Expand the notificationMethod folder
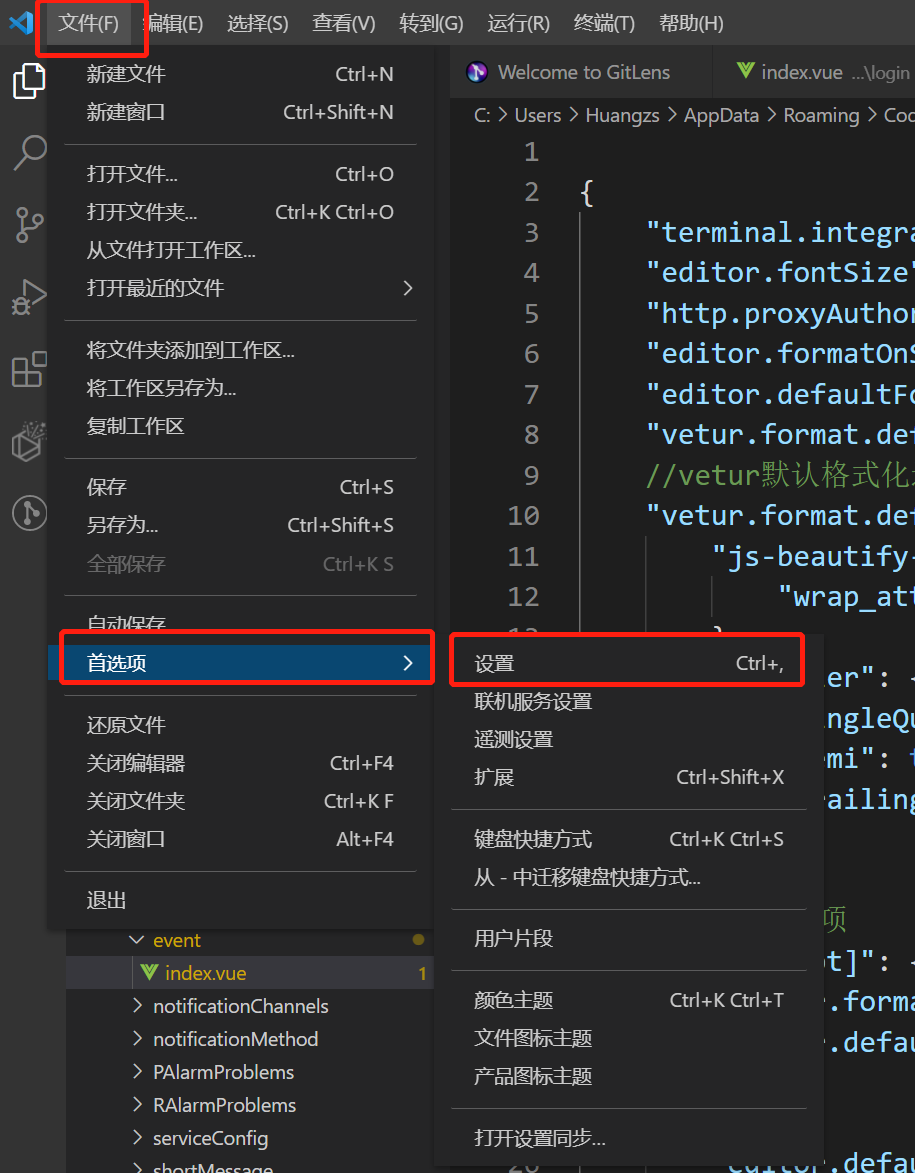The height and width of the screenshot is (1173, 915). point(249,1039)
